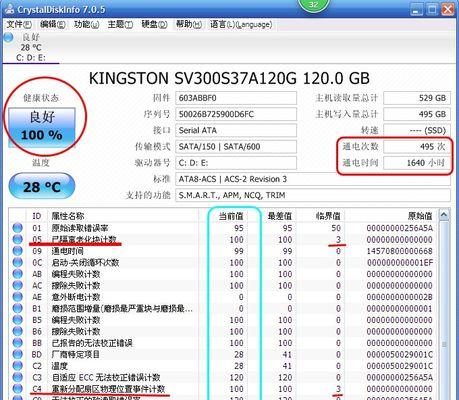Image resolution: width=459 pixels, height=400 pixels.
Task: Click the ATA8-ACS | ACS-2 Revision 3 field
Action: (x=313, y=179)
